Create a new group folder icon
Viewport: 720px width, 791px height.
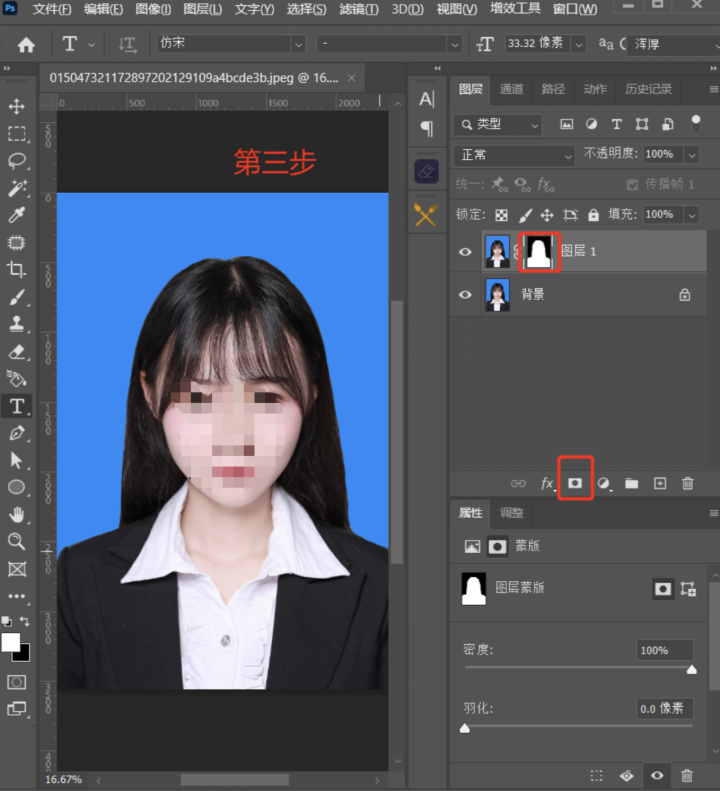(x=631, y=483)
